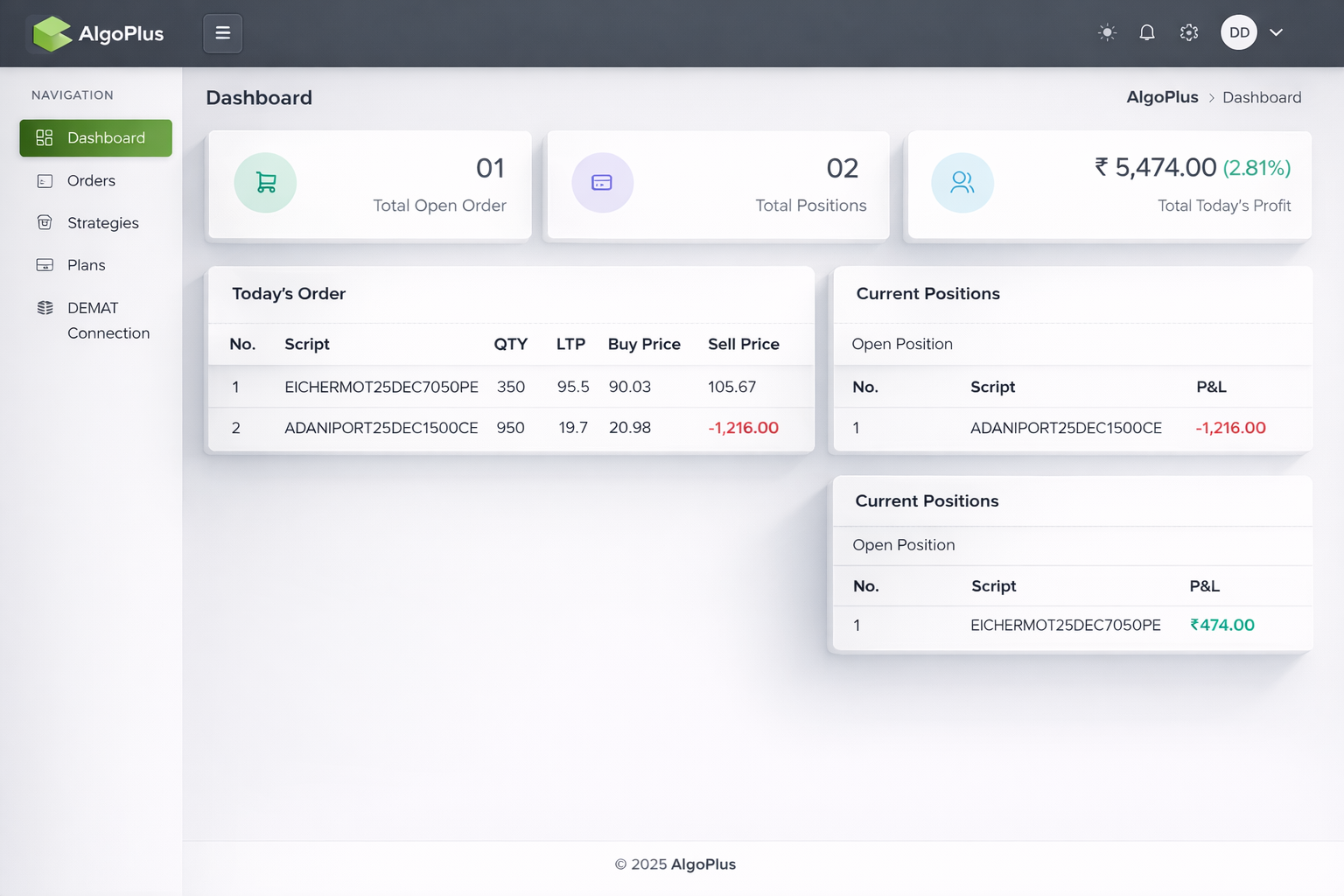Toggle the sidebar with the hamburger button
The width and height of the screenshot is (1344, 896).
[x=222, y=33]
